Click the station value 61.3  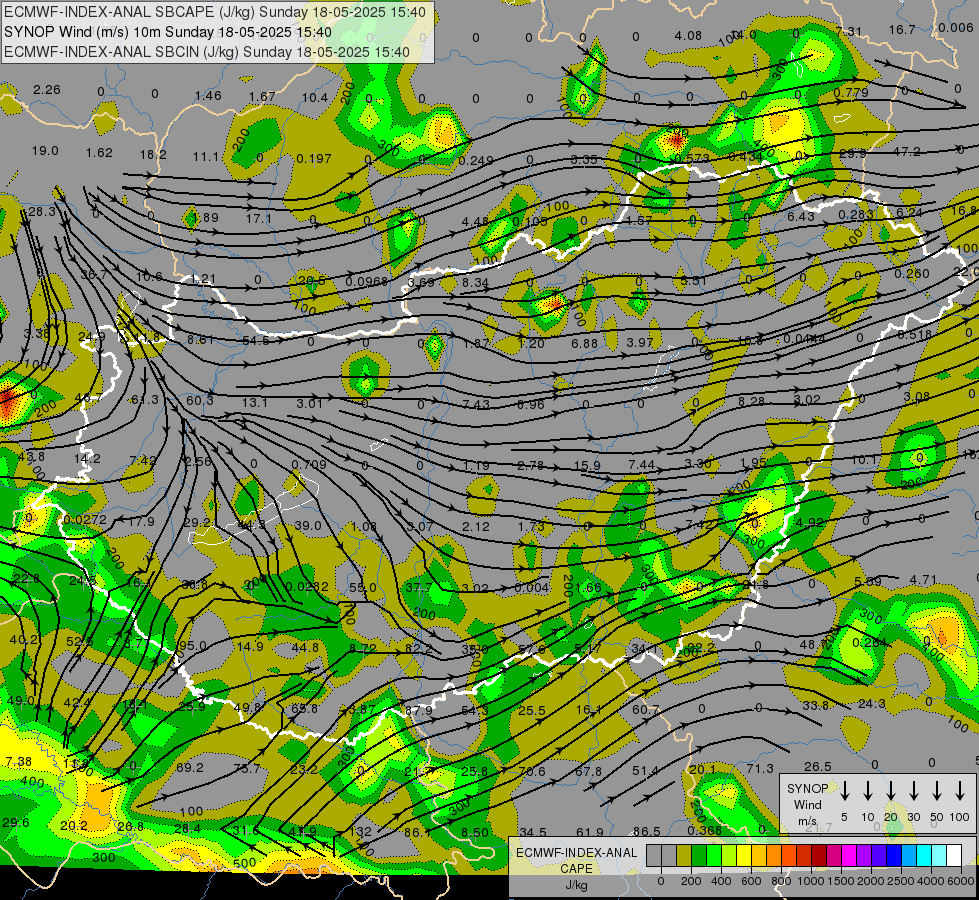pyautogui.click(x=144, y=400)
